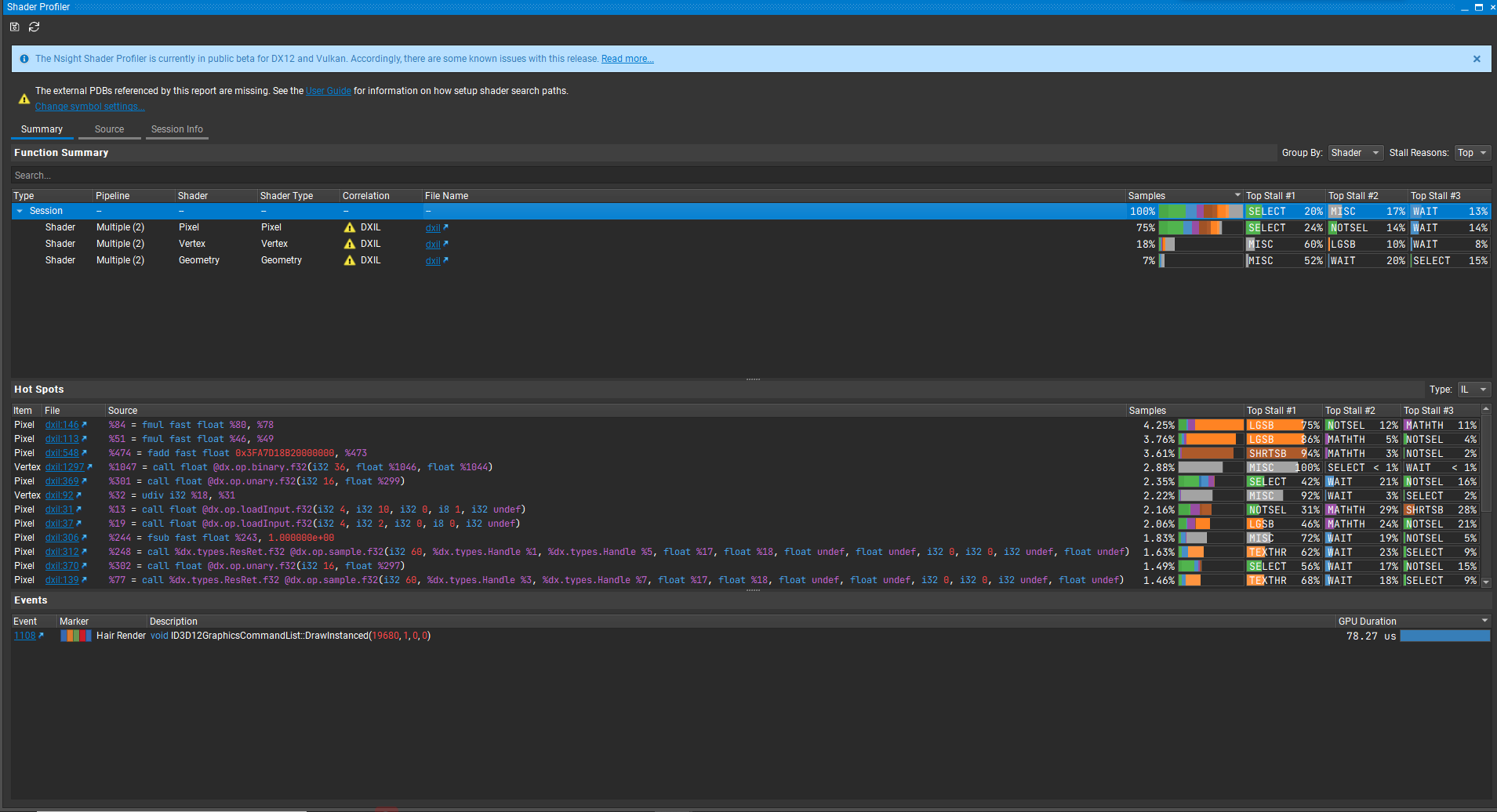Minimize the Shader Profiler panel
The height and width of the screenshot is (812, 1497).
(x=1464, y=7)
